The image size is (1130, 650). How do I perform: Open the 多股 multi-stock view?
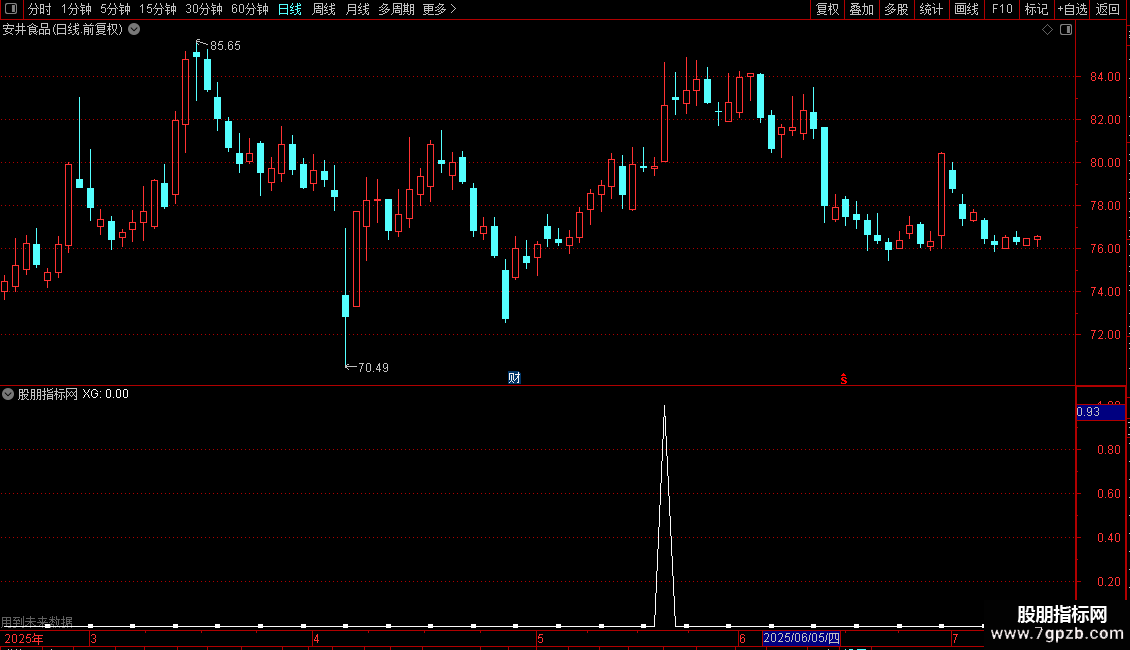[x=896, y=9]
